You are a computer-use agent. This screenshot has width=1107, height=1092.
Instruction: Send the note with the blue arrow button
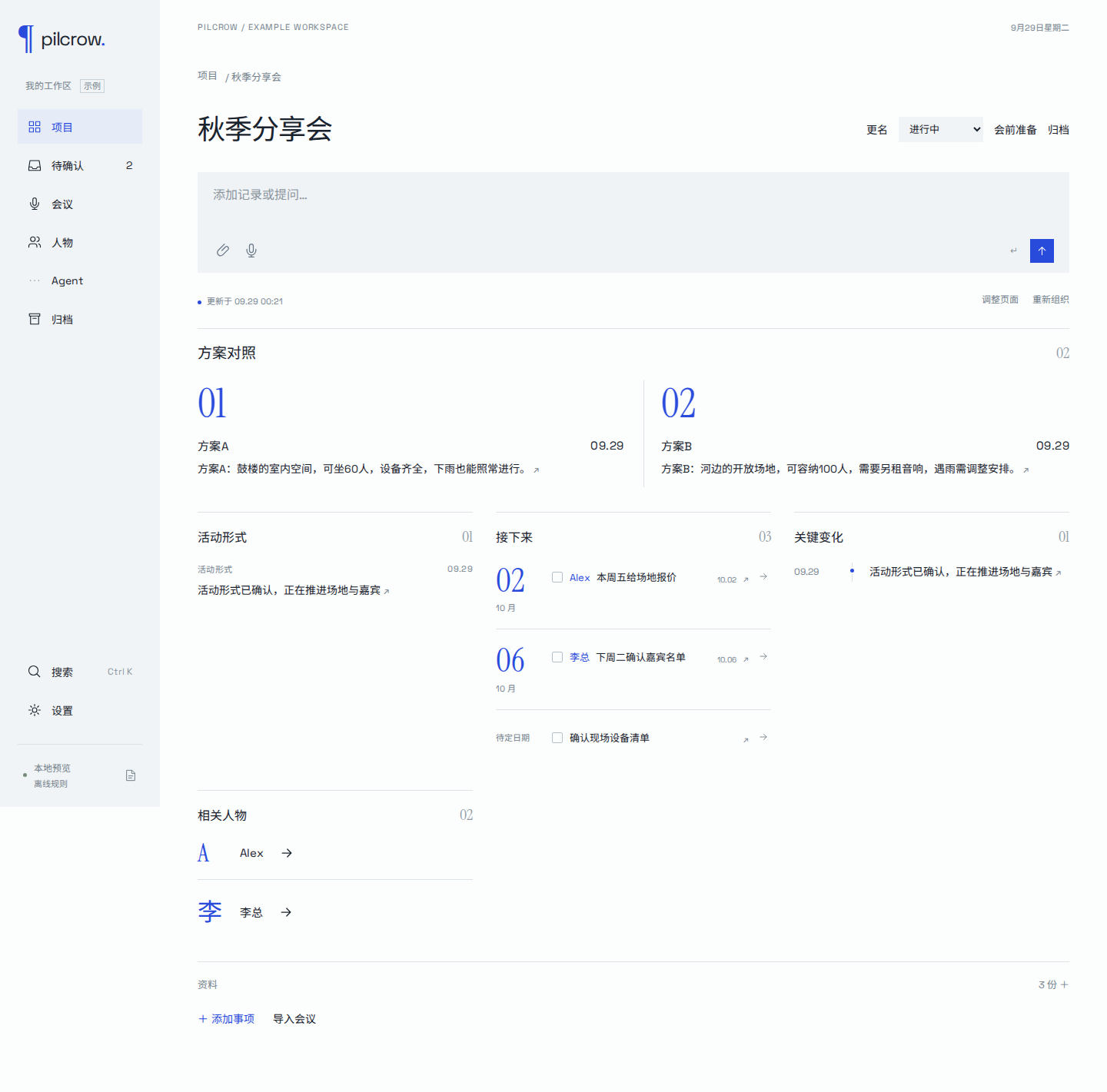(1042, 251)
